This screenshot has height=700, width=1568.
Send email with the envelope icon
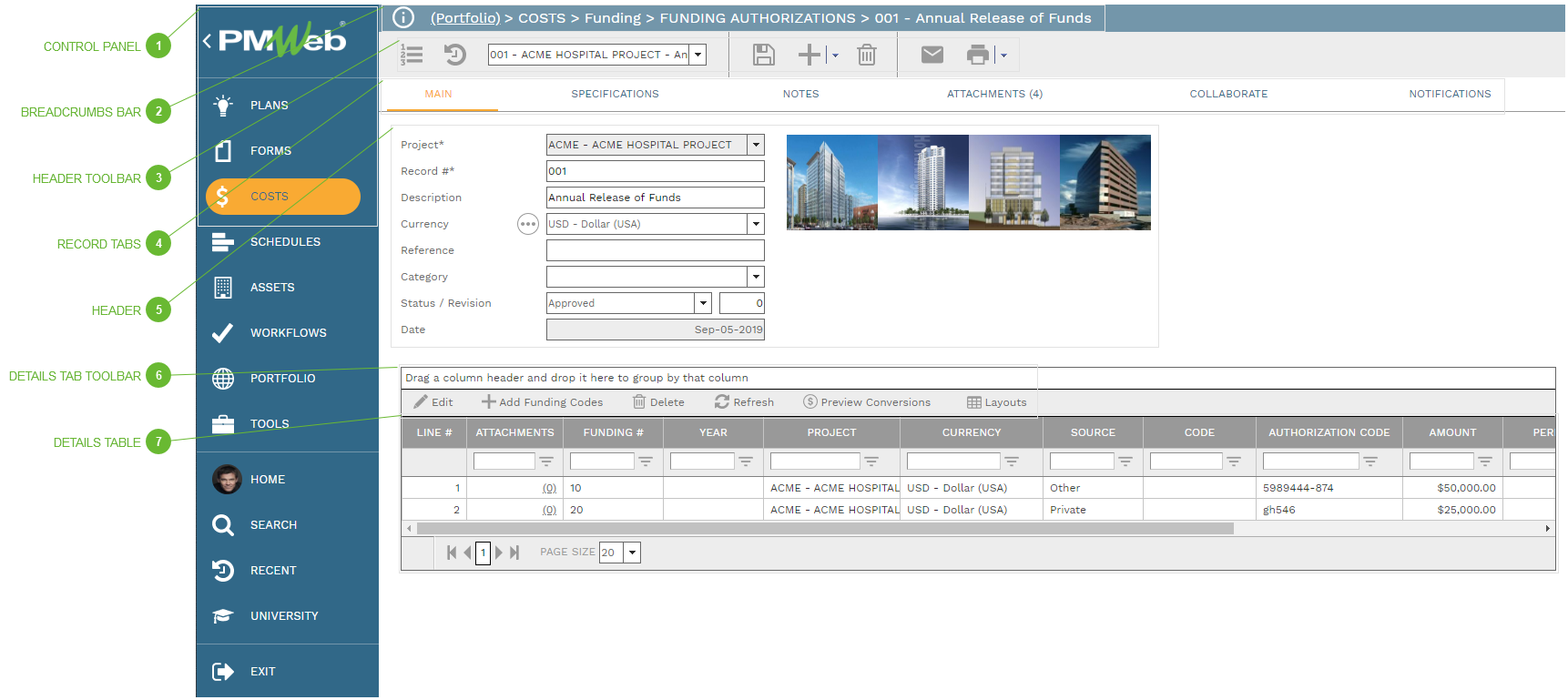[932, 55]
